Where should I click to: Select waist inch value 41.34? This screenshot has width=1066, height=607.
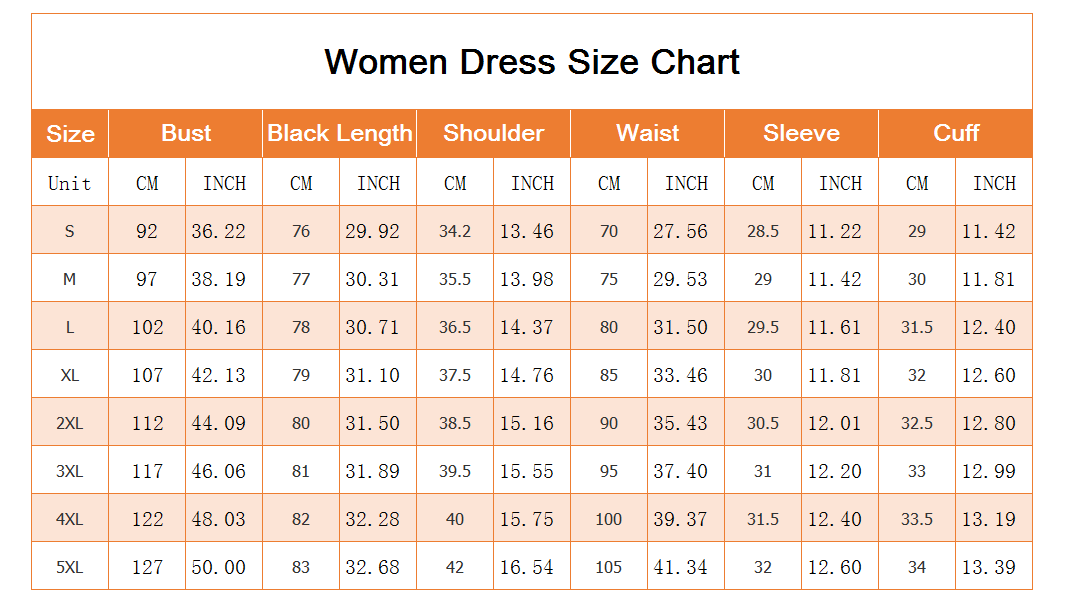(681, 567)
